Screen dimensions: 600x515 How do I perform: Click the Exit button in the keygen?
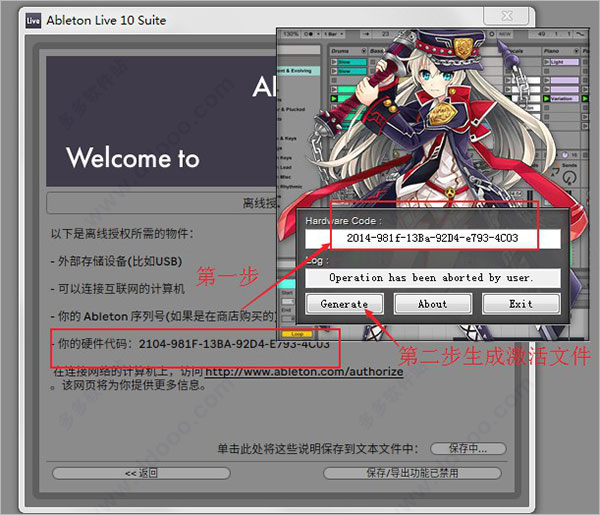[521, 304]
